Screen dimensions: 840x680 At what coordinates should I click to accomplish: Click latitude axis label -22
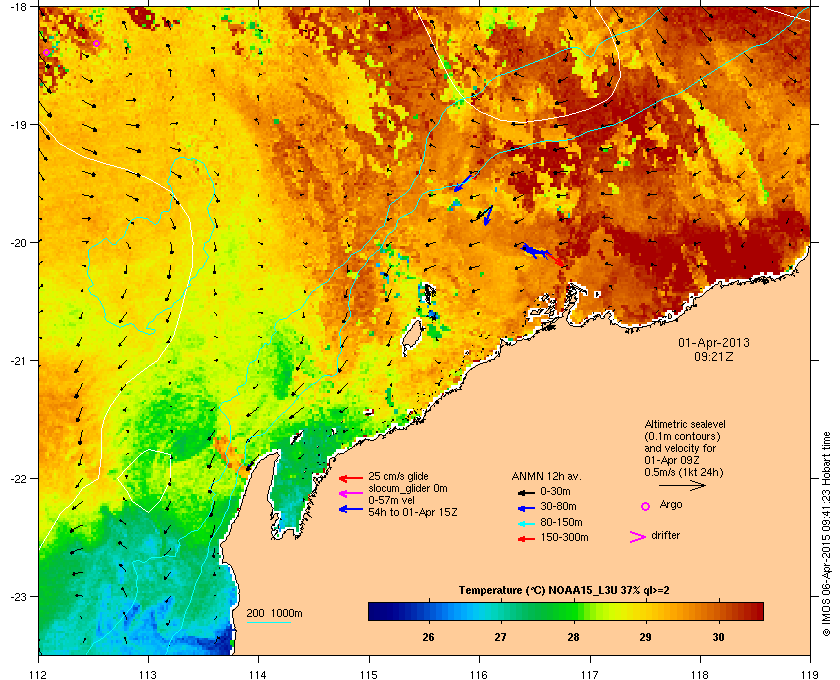(x=18, y=479)
